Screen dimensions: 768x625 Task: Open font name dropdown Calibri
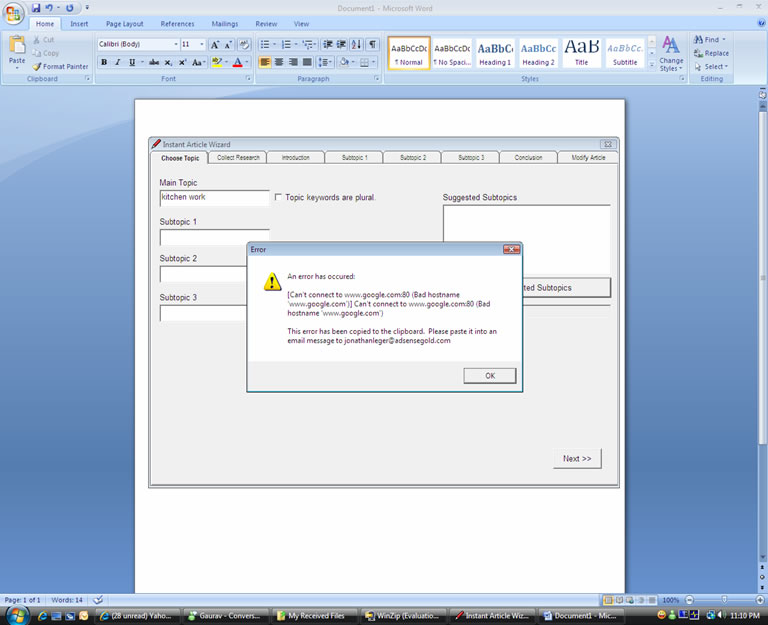176,44
